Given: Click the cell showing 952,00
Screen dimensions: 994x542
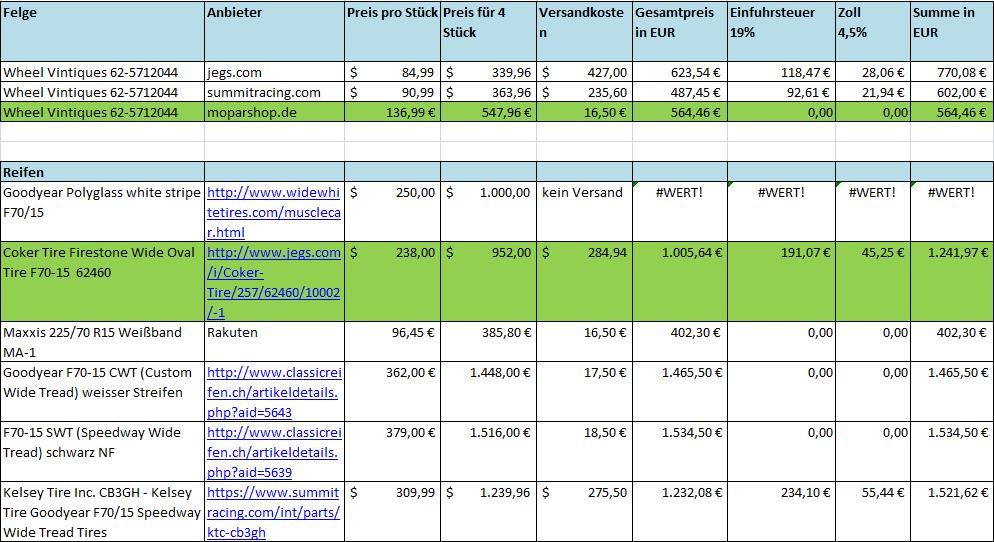Looking at the screenshot, I should 489,282.
